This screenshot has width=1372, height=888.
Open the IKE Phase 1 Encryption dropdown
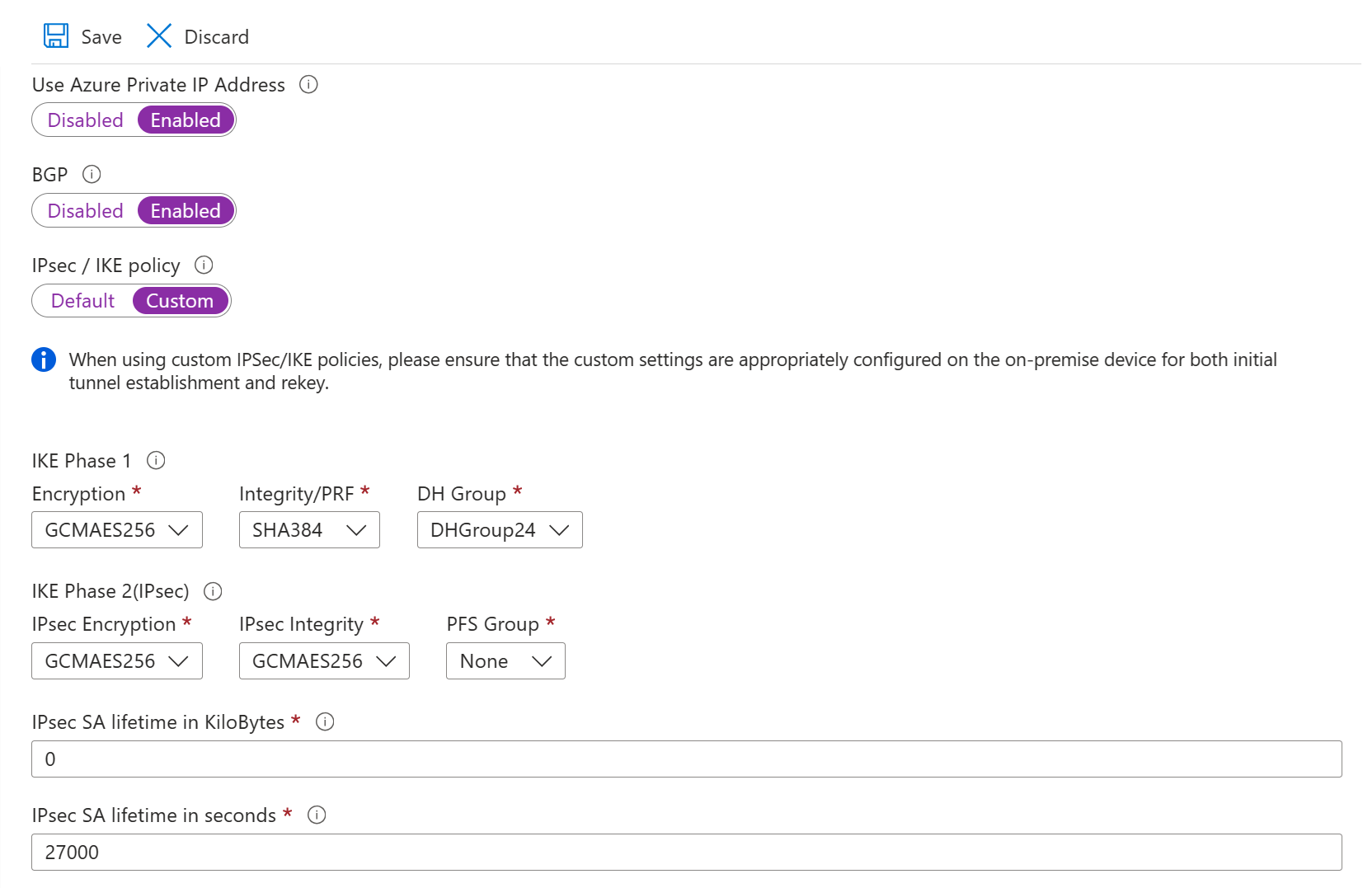click(116, 529)
